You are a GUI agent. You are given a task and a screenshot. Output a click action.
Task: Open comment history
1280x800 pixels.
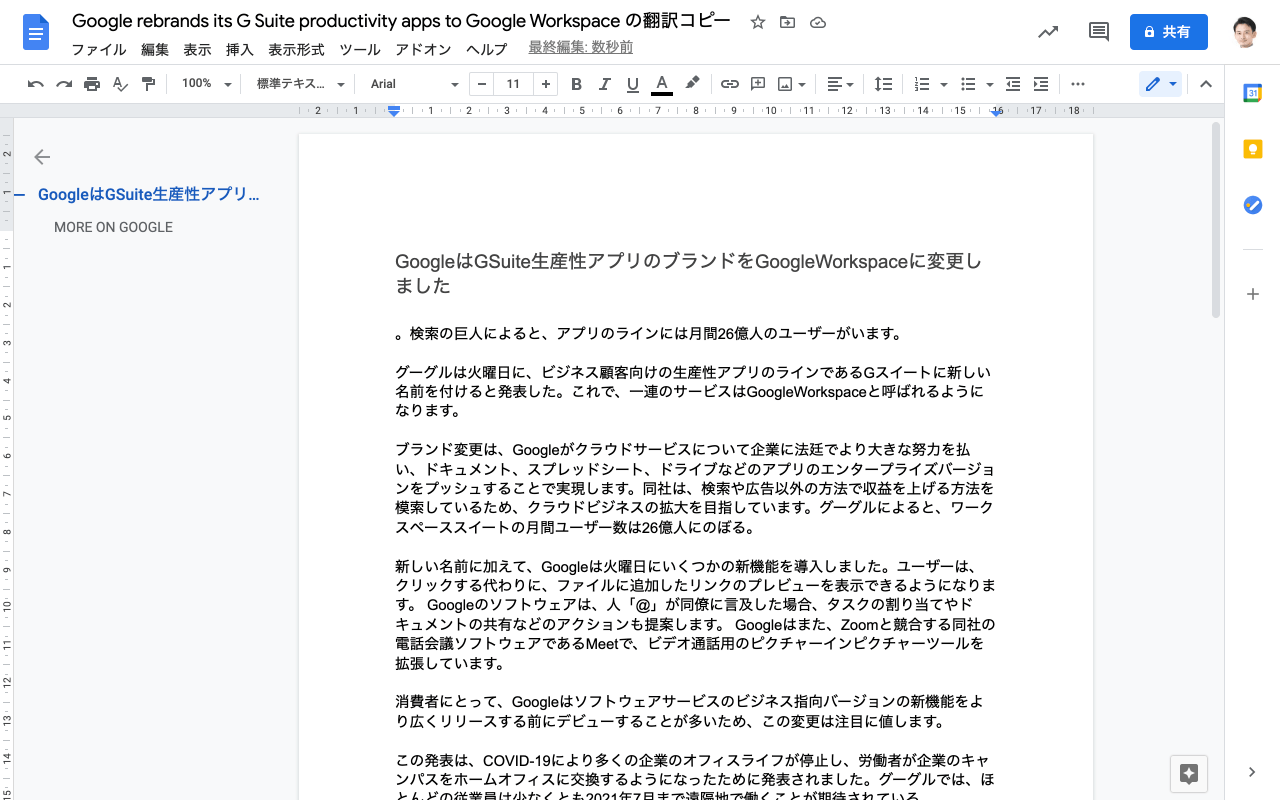pyautogui.click(x=1099, y=32)
